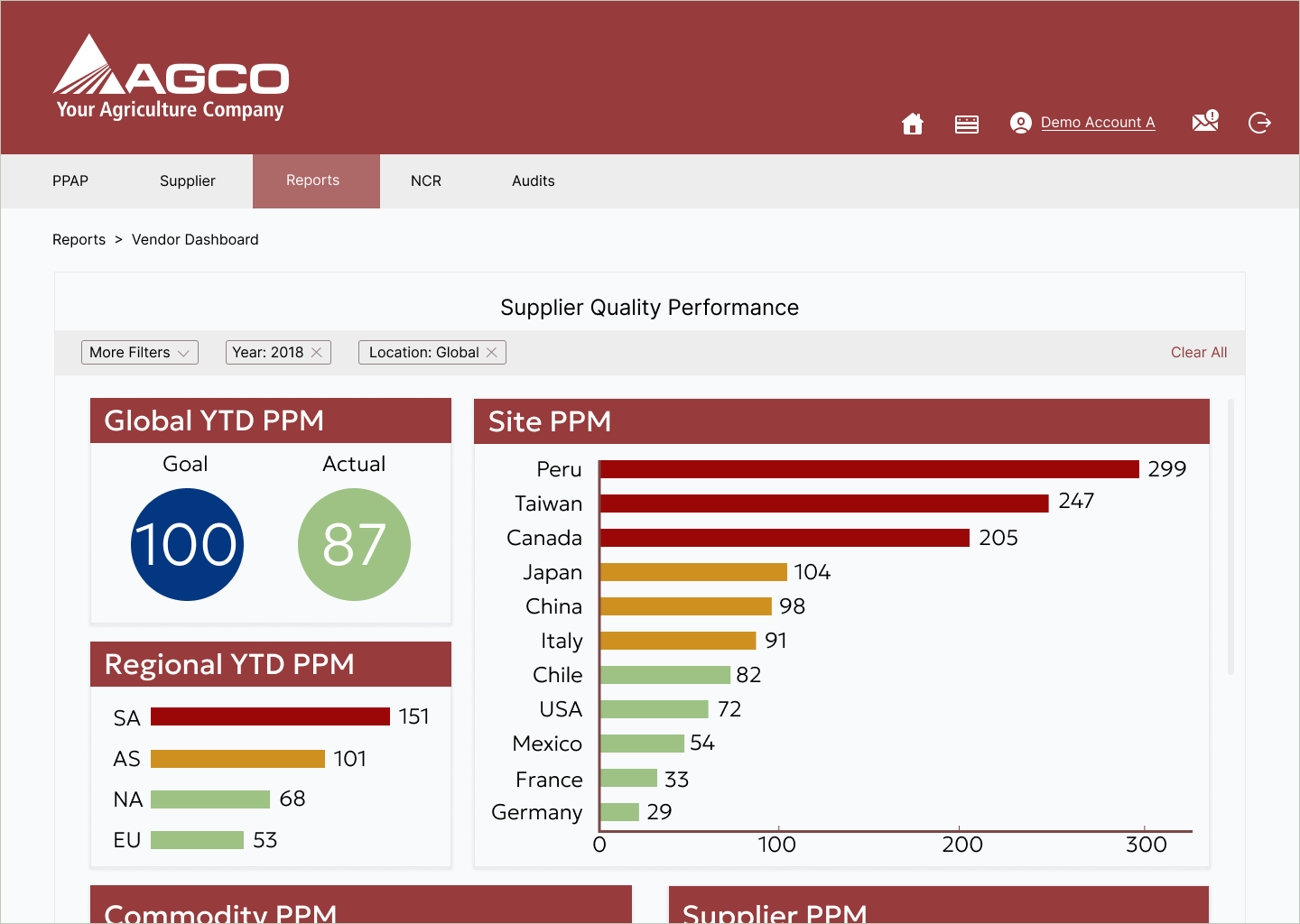Screen dimensions: 1300x924
Task: Click the AGCO logo
Action: 171,78
